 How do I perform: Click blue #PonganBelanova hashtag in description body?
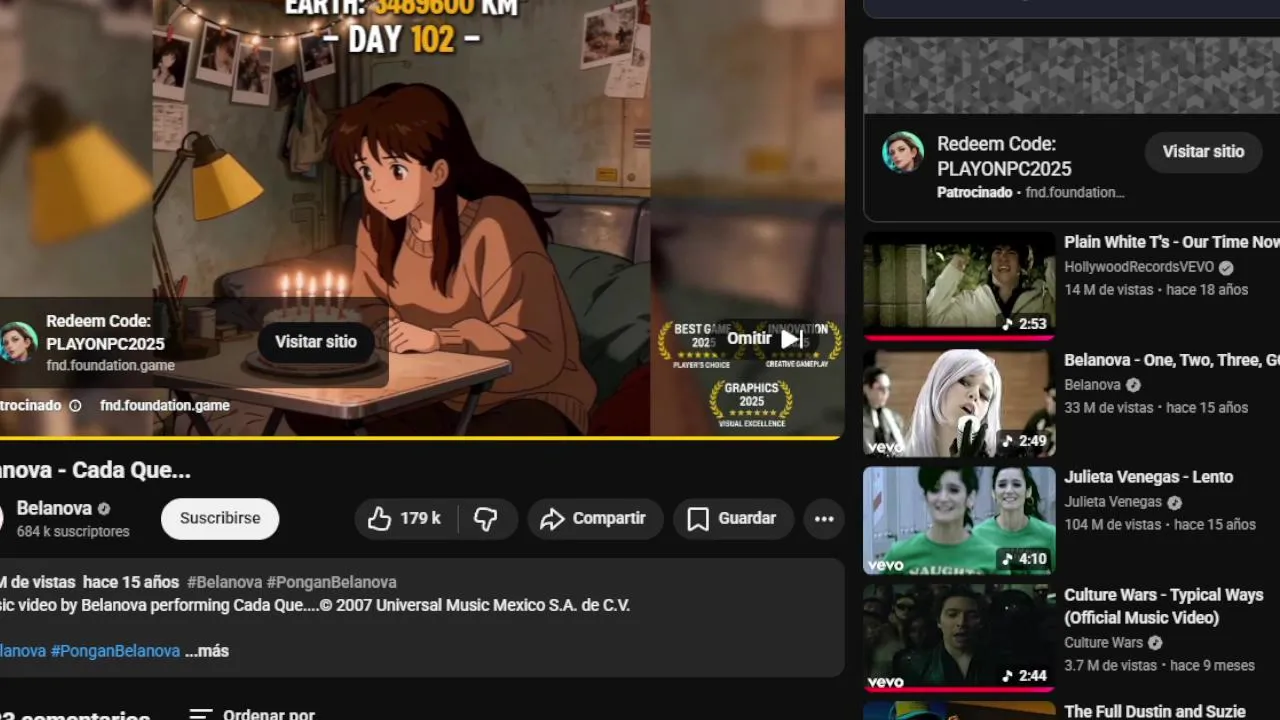click(115, 651)
